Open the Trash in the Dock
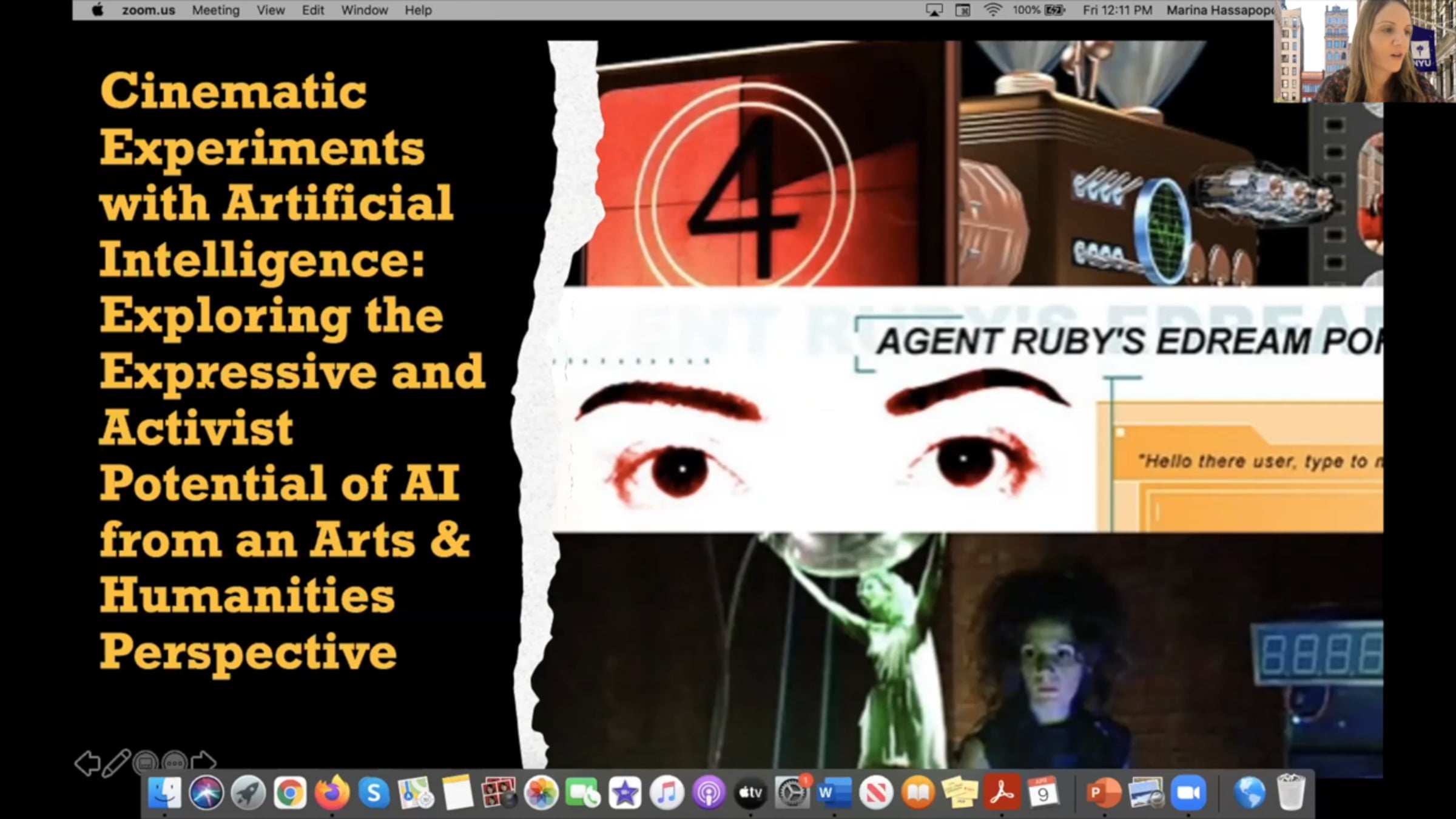The height and width of the screenshot is (819, 1456). point(1290,793)
